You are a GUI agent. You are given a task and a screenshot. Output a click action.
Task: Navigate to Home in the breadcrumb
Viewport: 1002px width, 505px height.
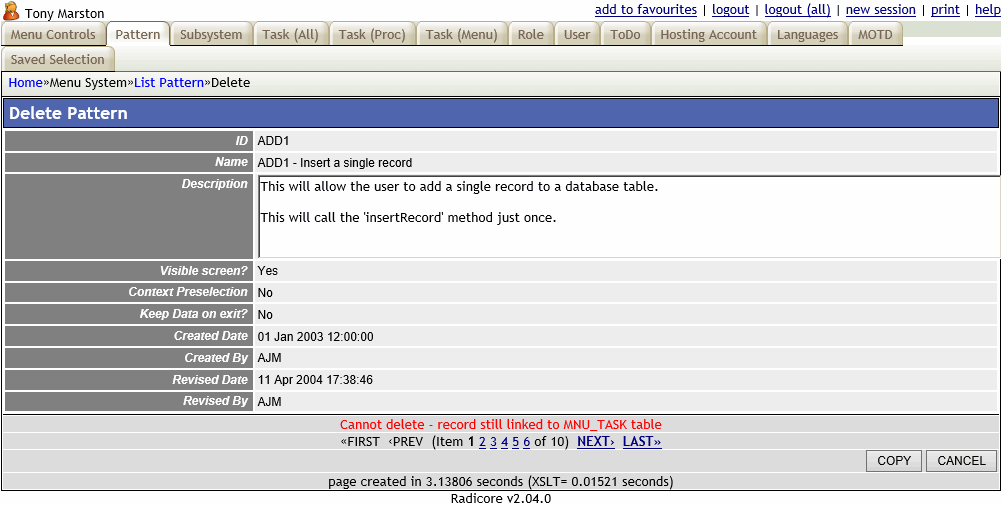click(25, 83)
